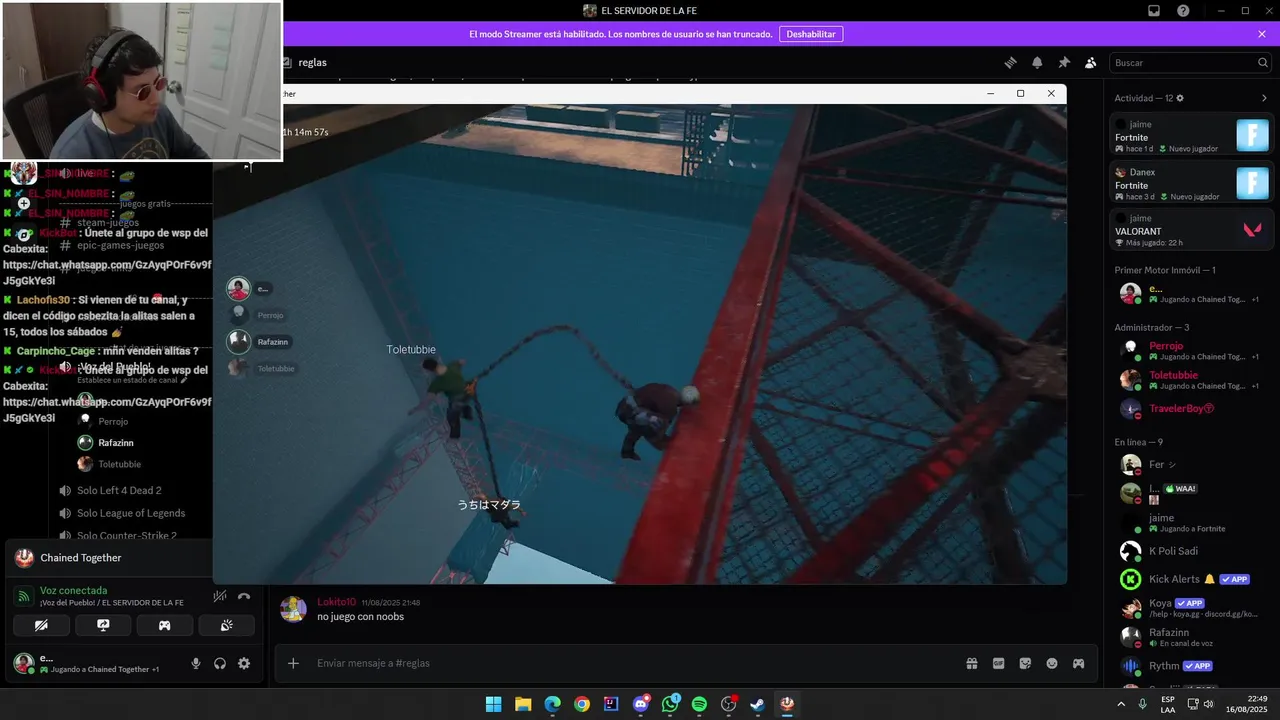Open gift icon in message bar

(x=971, y=663)
